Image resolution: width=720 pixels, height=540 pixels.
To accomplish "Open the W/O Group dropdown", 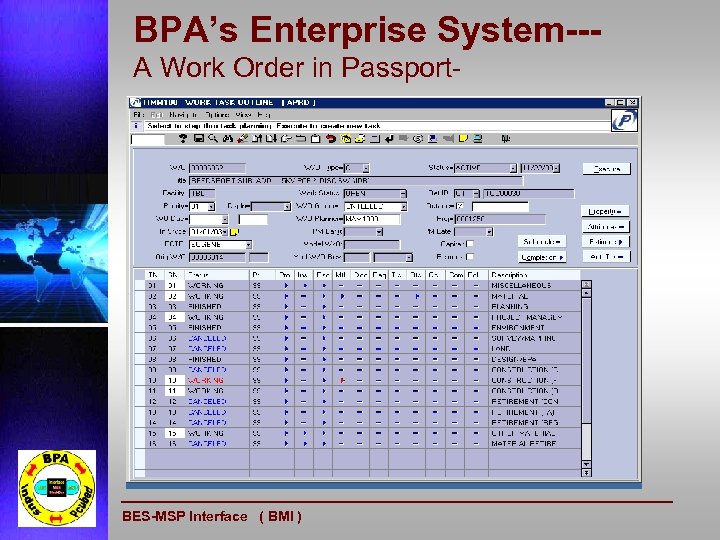I will [x=404, y=207].
